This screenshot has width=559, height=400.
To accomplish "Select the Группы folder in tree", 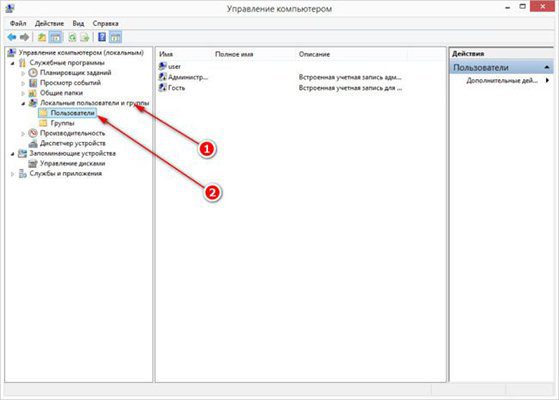I will 62,123.
